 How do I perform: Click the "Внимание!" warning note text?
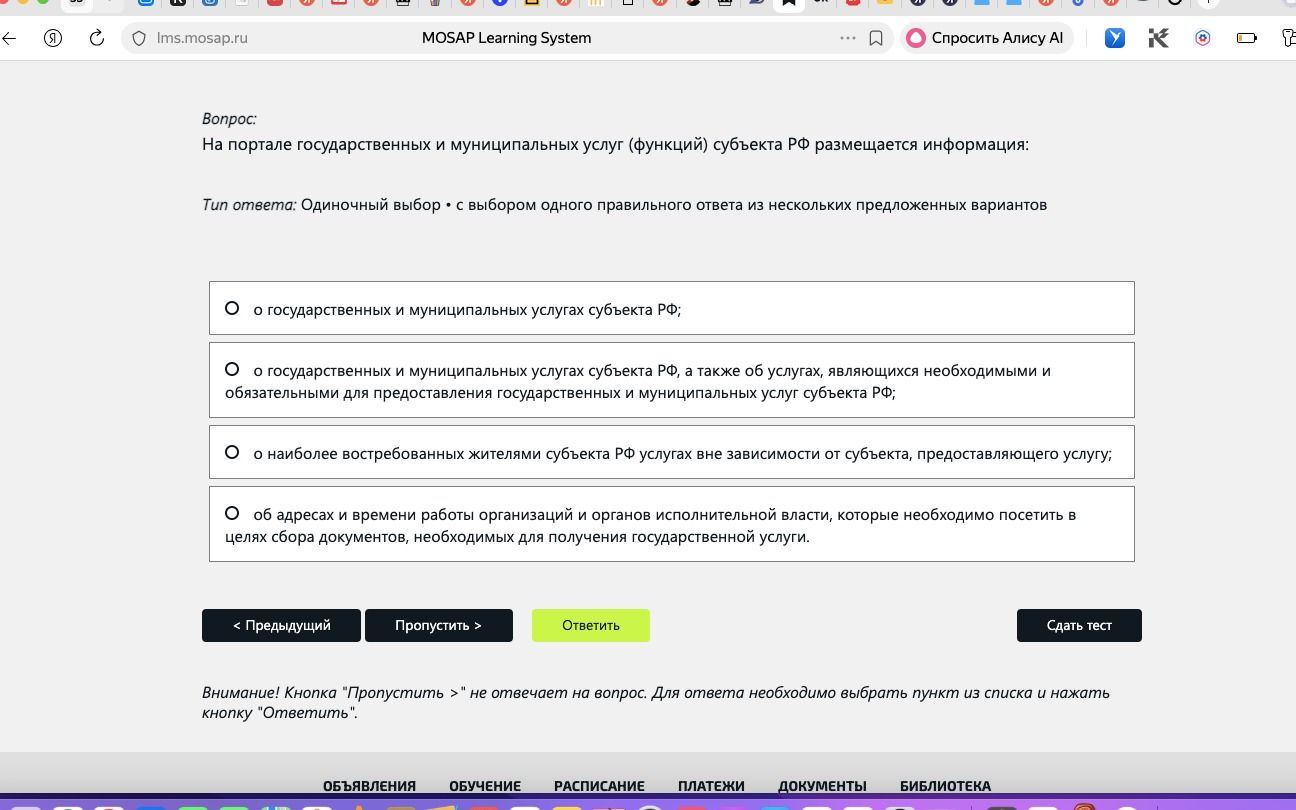click(x=656, y=702)
